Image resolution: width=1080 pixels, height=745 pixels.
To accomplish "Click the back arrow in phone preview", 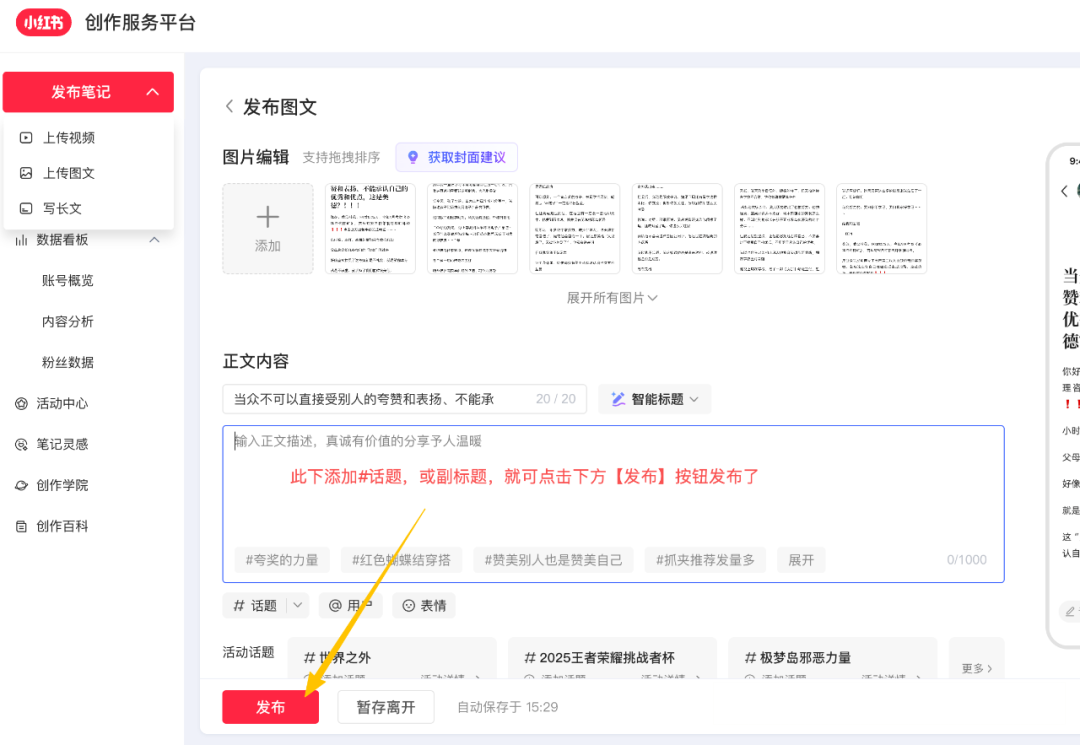I will click(x=1065, y=191).
